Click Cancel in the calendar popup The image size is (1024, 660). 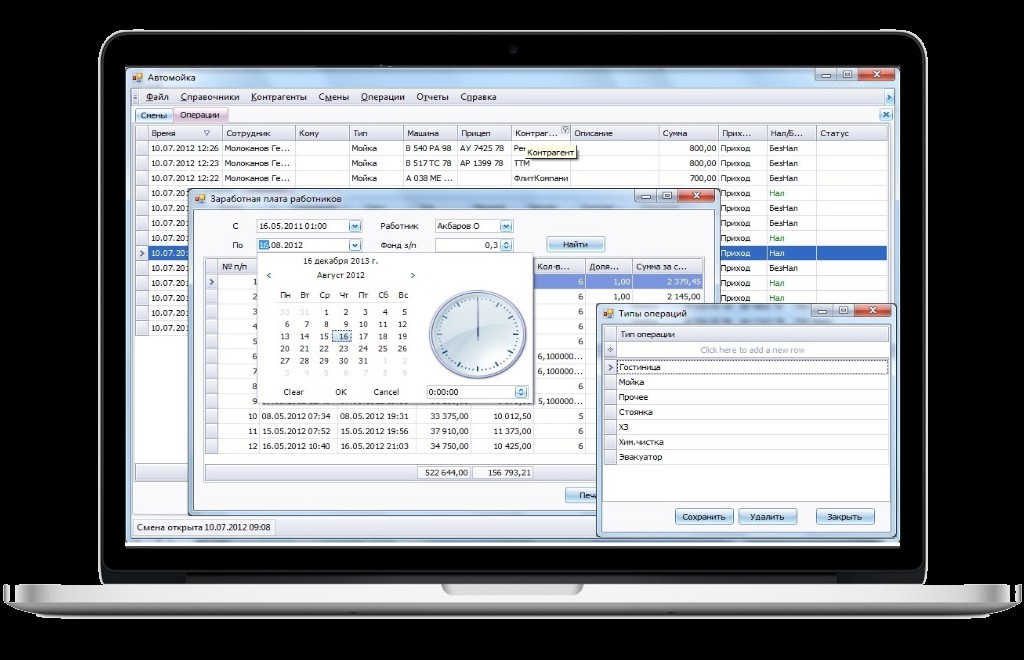[x=386, y=392]
